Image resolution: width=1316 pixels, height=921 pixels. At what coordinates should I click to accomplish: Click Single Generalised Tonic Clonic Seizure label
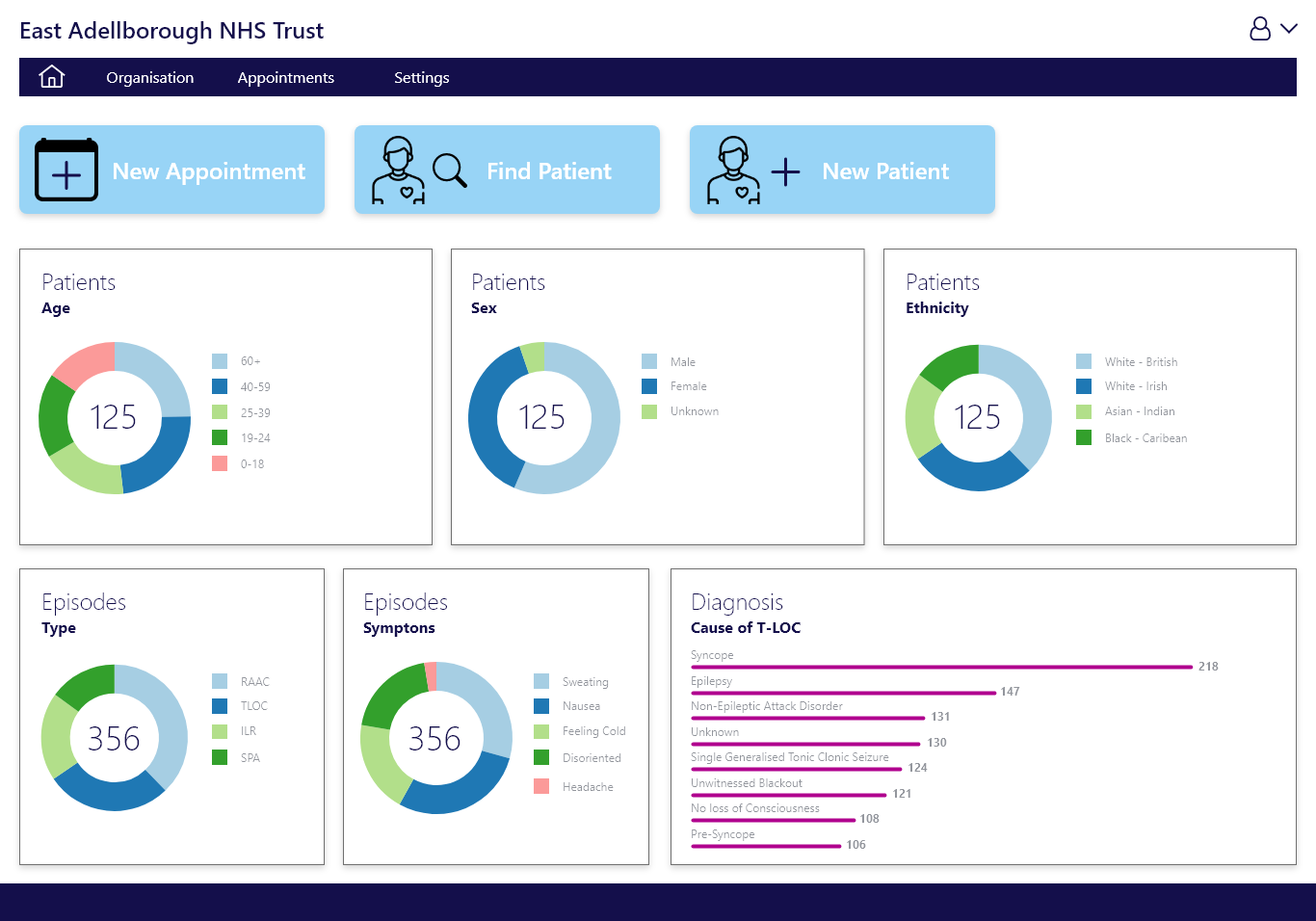pos(790,757)
